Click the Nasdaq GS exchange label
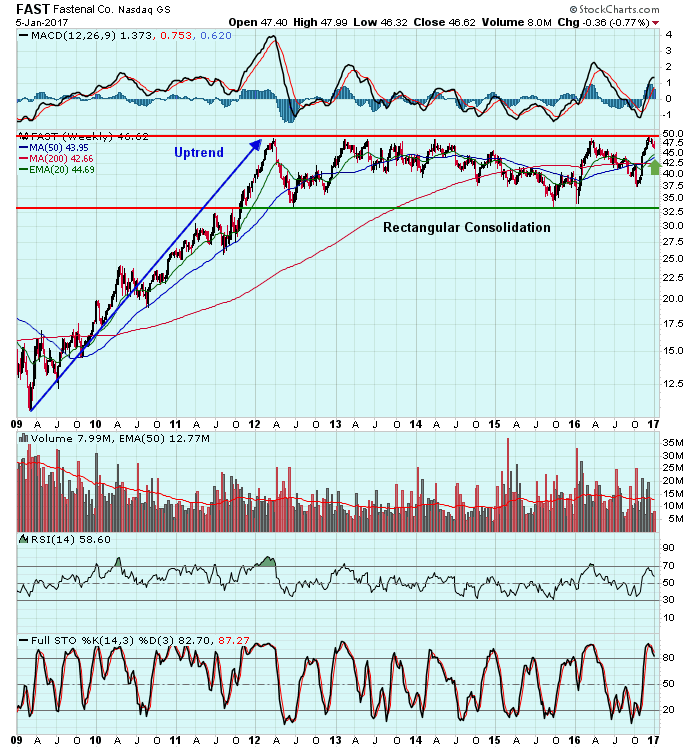Screen dimensions: 700x748 (x=145, y=10)
